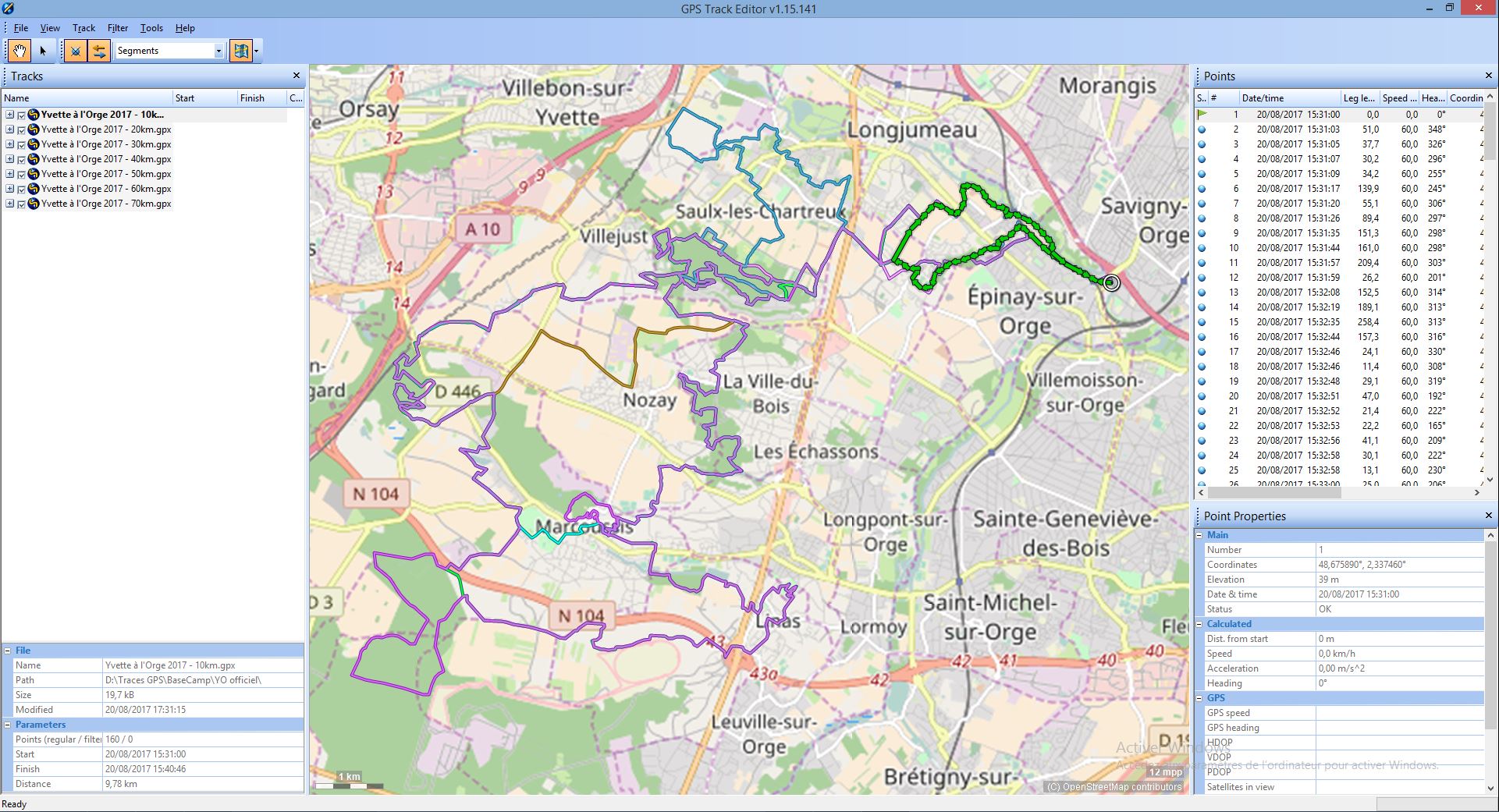The image size is (1499, 812).
Task: Click the 30km.gpx track file icon
Action: (x=34, y=144)
